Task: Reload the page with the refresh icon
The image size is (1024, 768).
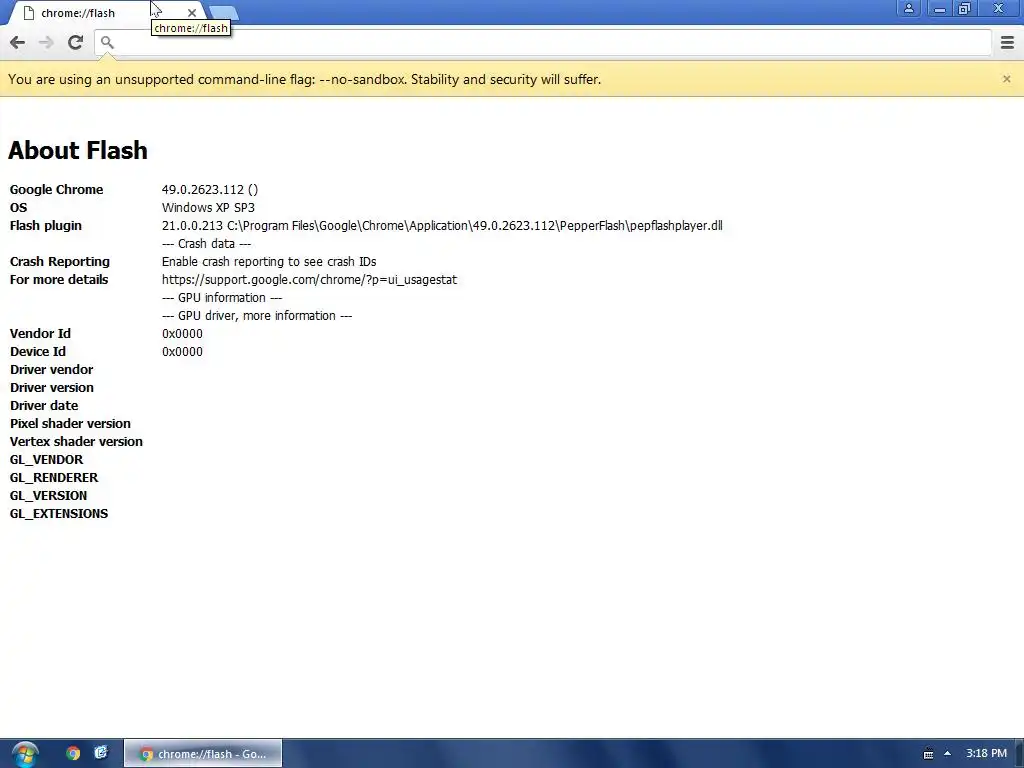Action: tap(75, 42)
